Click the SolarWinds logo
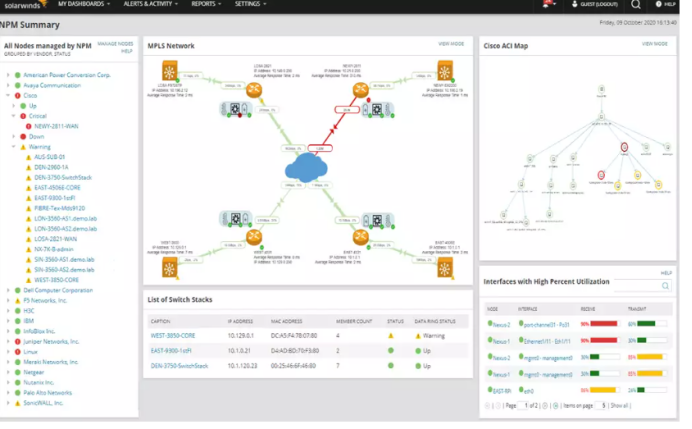The width and height of the screenshot is (692, 429). pyautogui.click(x=25, y=5)
